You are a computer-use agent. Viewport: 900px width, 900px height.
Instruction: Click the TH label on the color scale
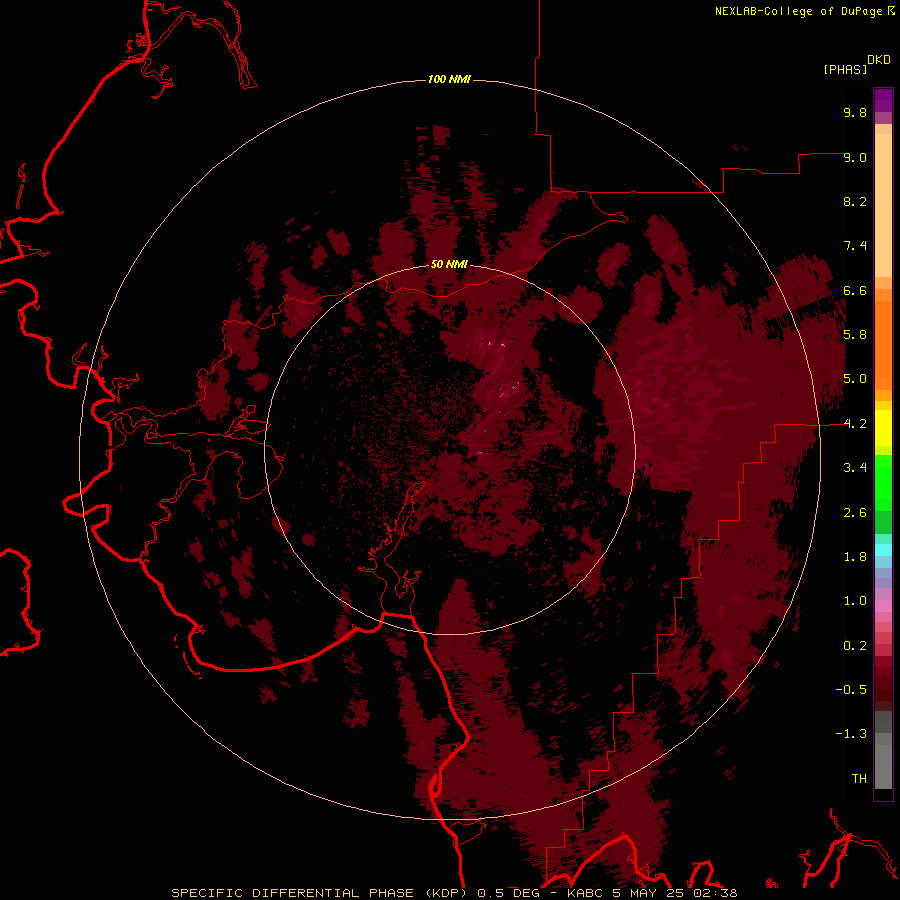(859, 779)
